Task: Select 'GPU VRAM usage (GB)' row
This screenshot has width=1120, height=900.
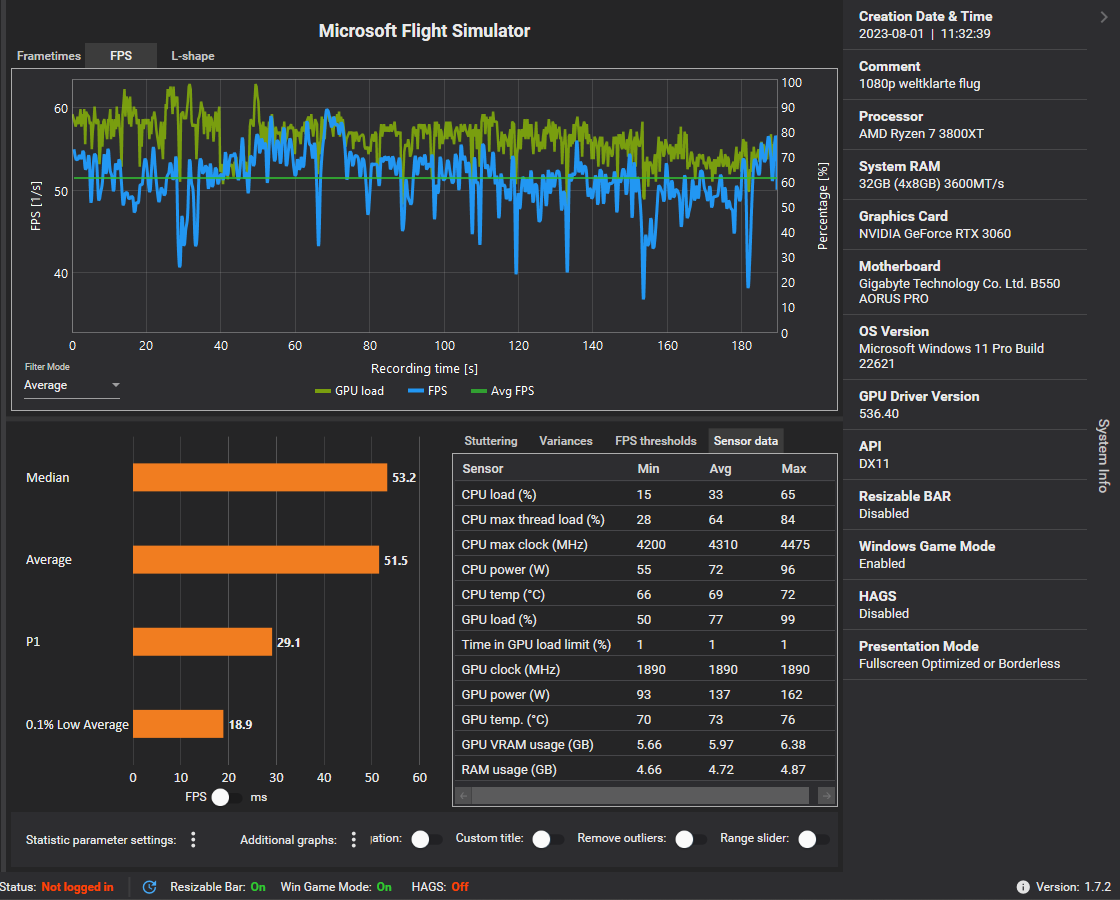Action: [644, 744]
